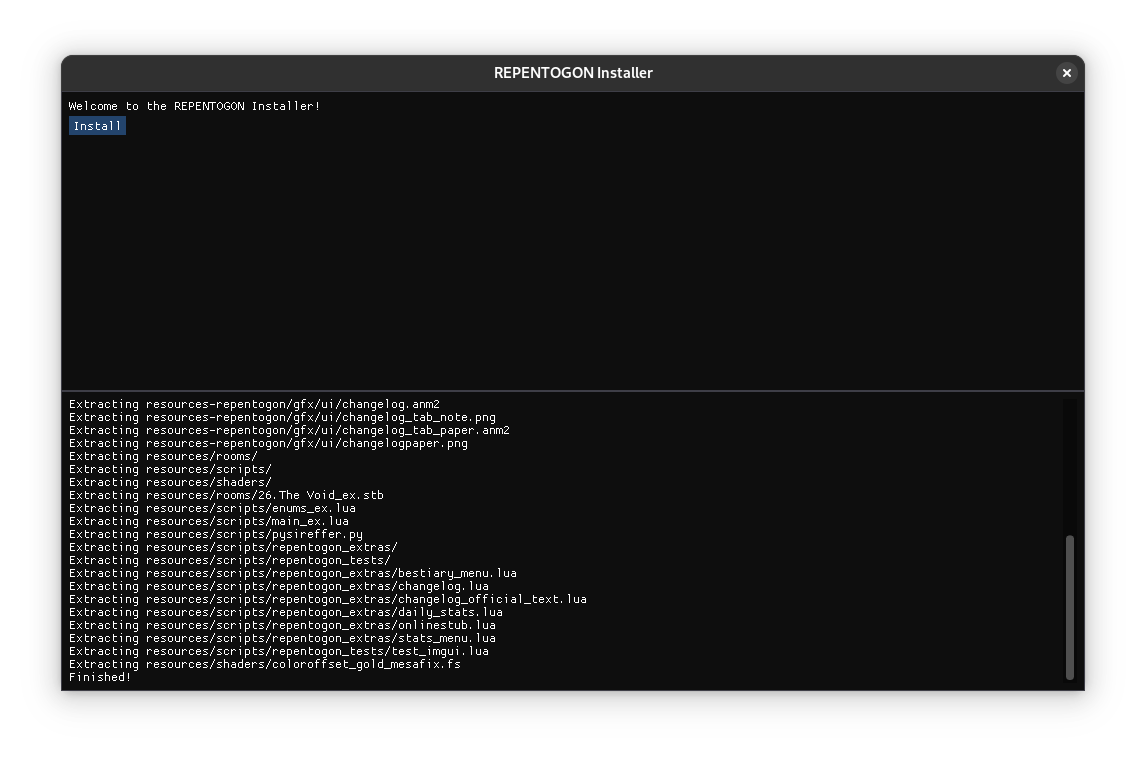Close the REPENTOGON Installer window
This screenshot has height=758, width=1146.
[1066, 73]
